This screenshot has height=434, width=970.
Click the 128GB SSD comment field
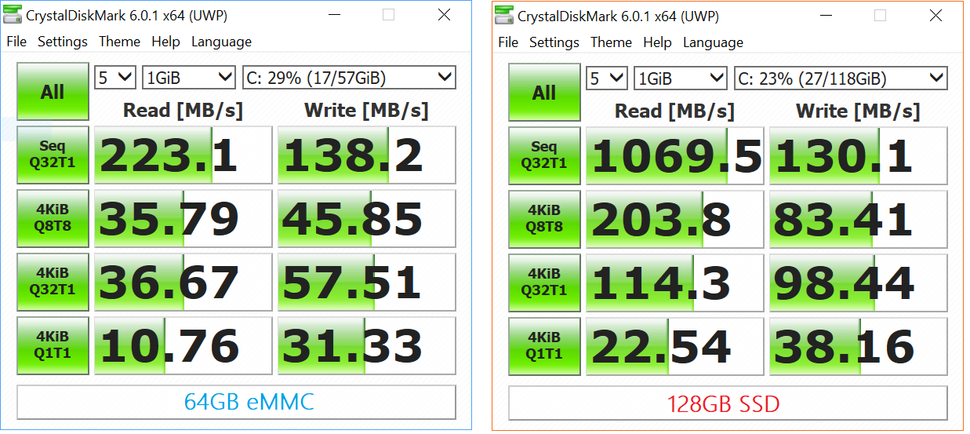728,404
